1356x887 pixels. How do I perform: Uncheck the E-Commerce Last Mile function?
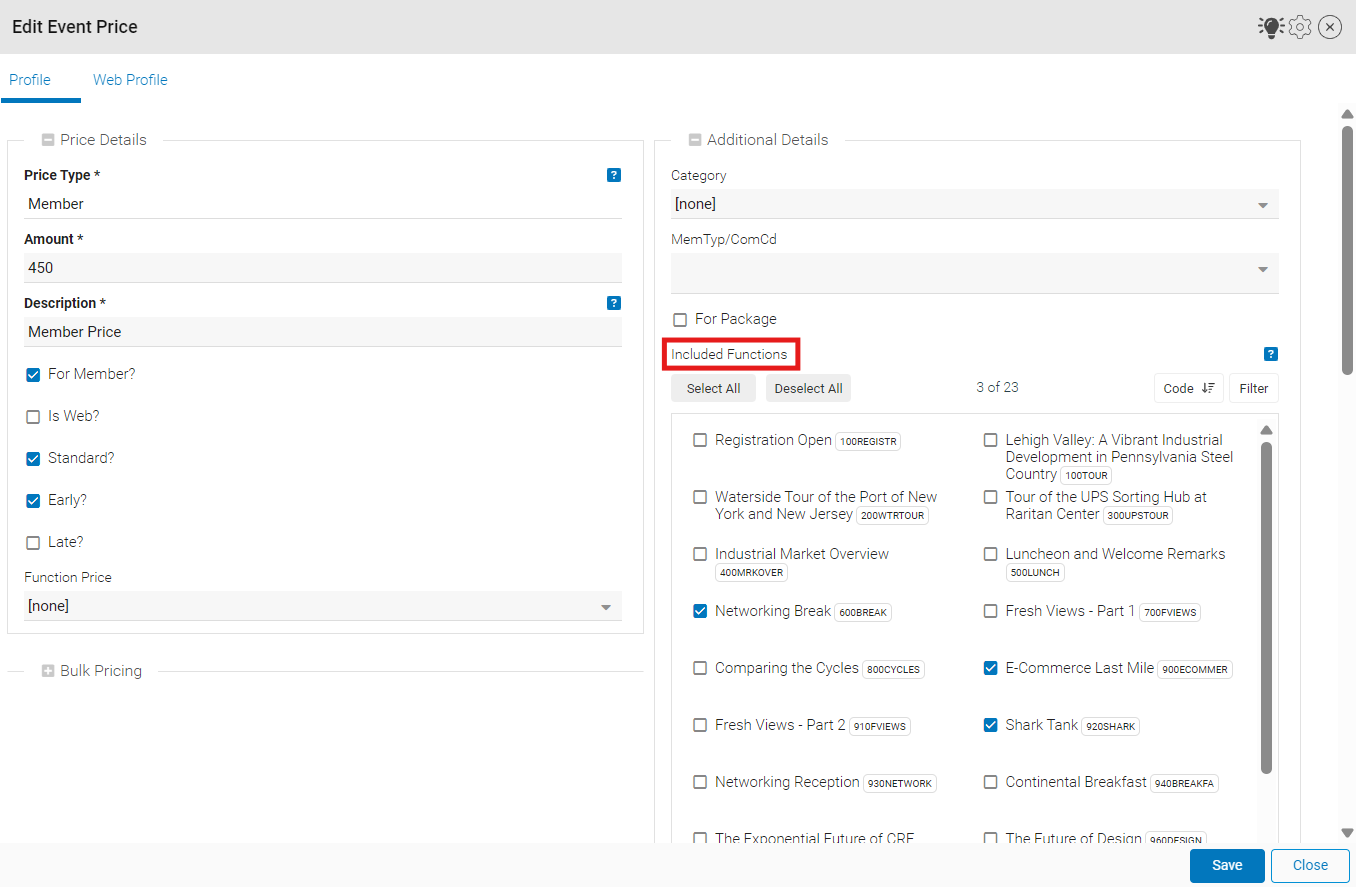(990, 668)
